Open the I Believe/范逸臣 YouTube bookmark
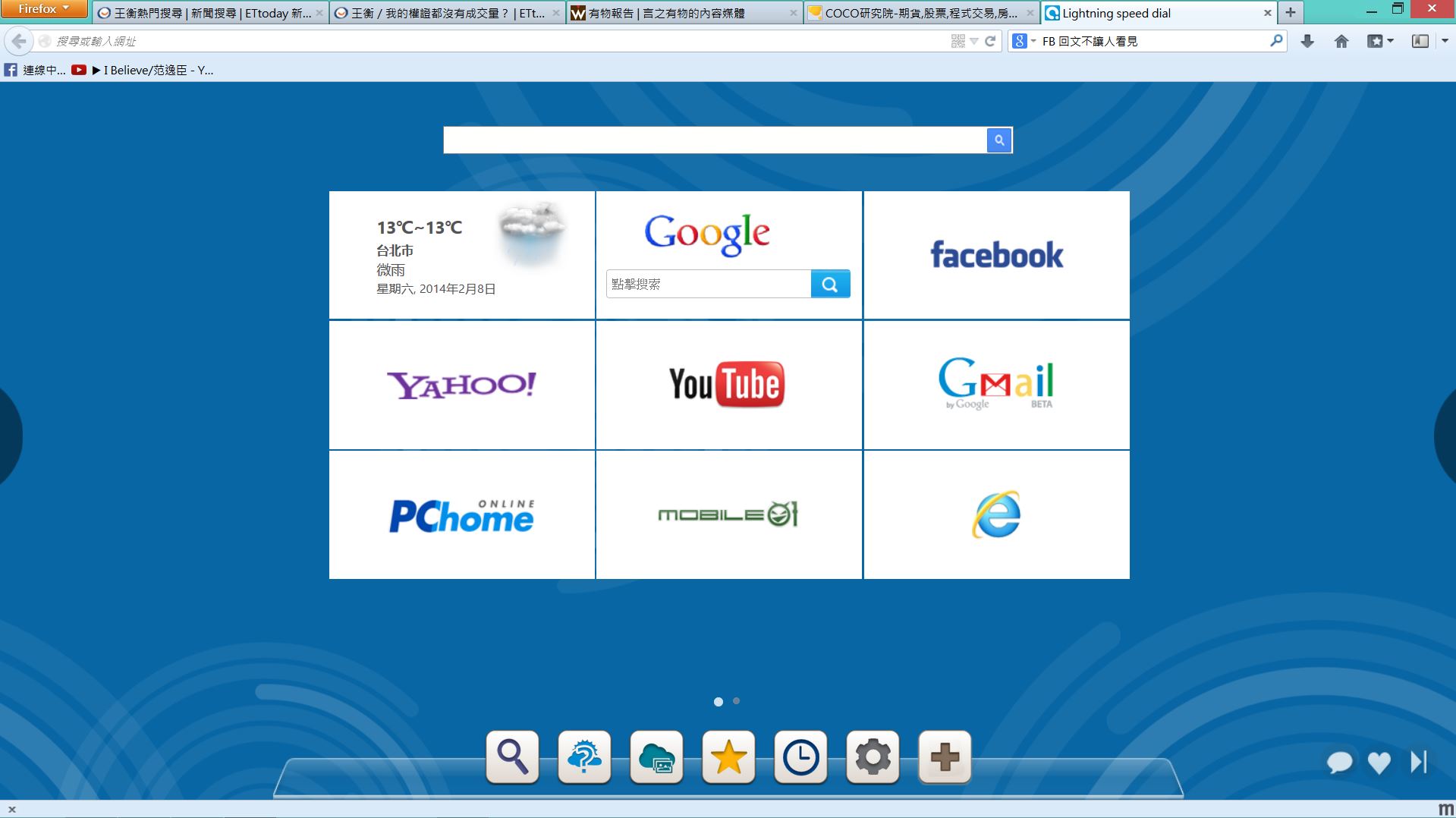 point(143,70)
